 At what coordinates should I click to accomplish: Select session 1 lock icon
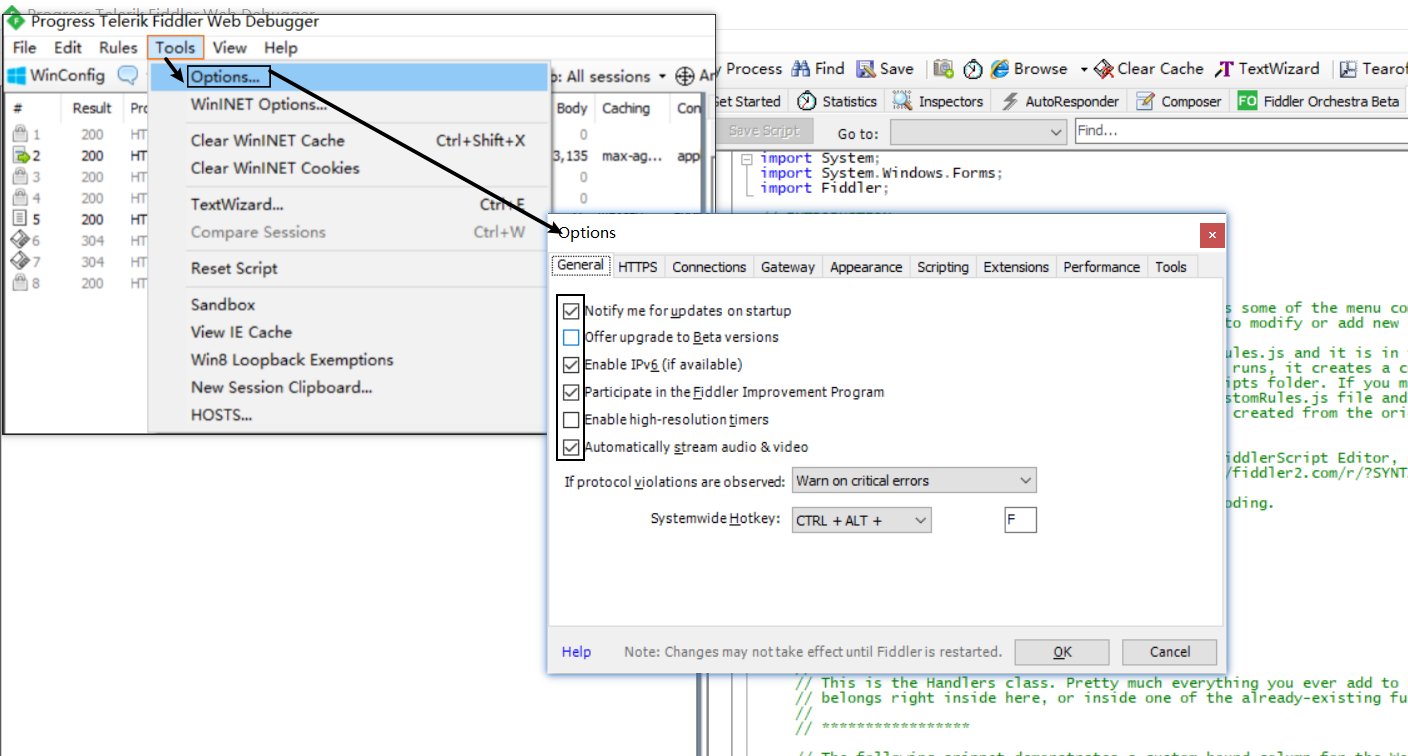20,134
